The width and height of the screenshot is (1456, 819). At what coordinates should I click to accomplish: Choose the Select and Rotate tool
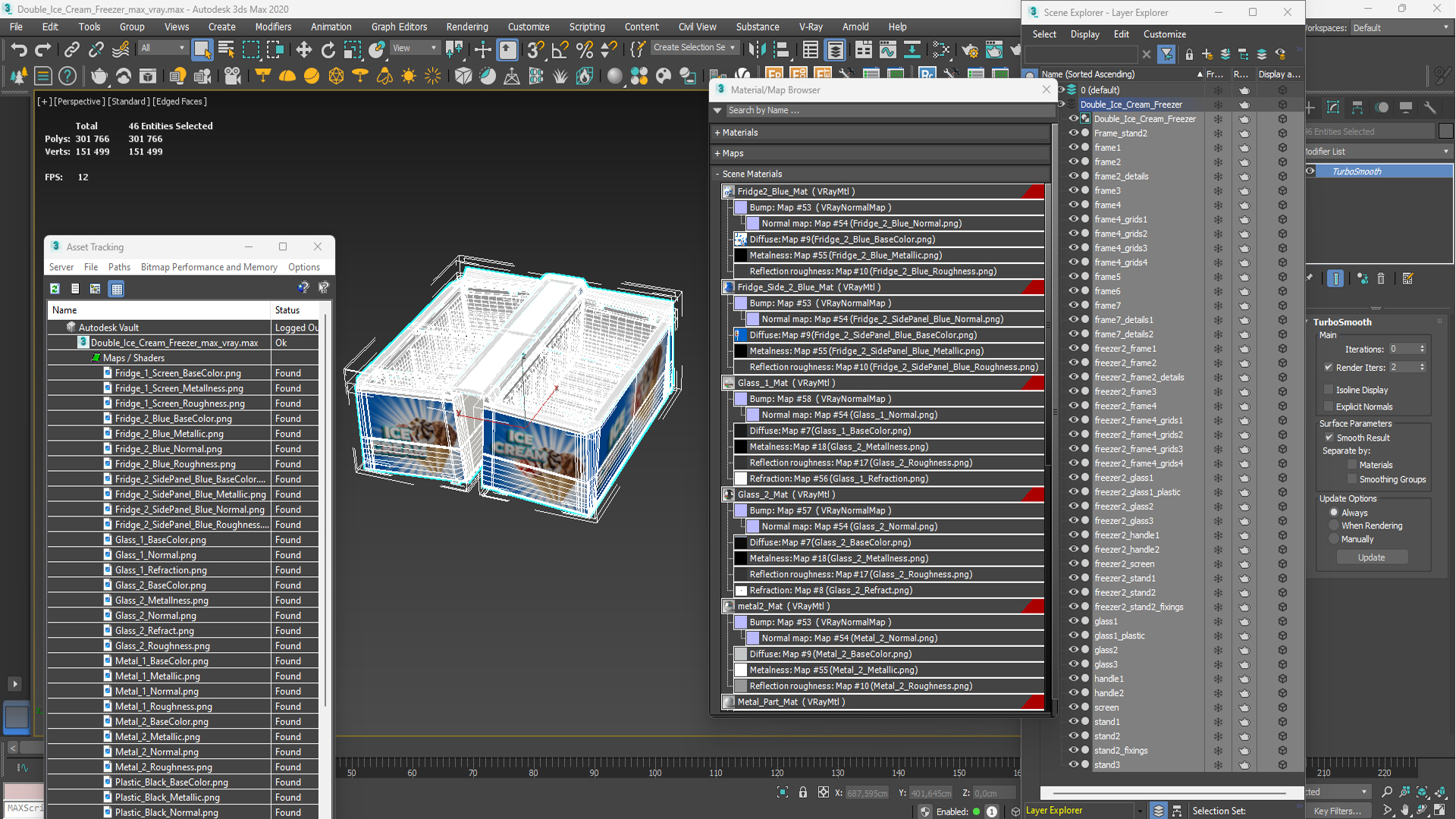(328, 50)
